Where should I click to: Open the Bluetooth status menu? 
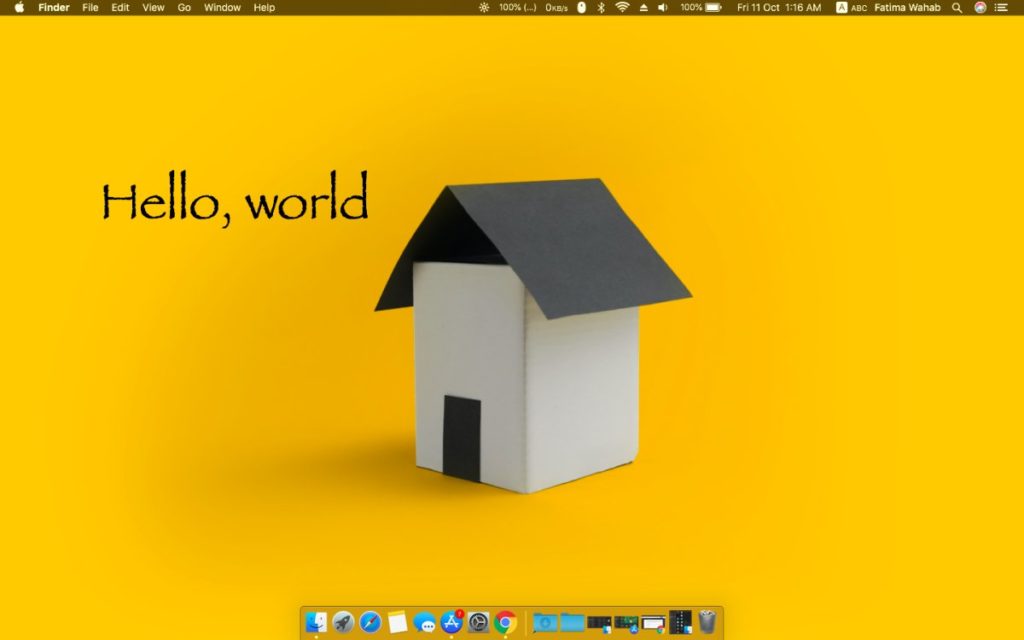tap(600, 8)
